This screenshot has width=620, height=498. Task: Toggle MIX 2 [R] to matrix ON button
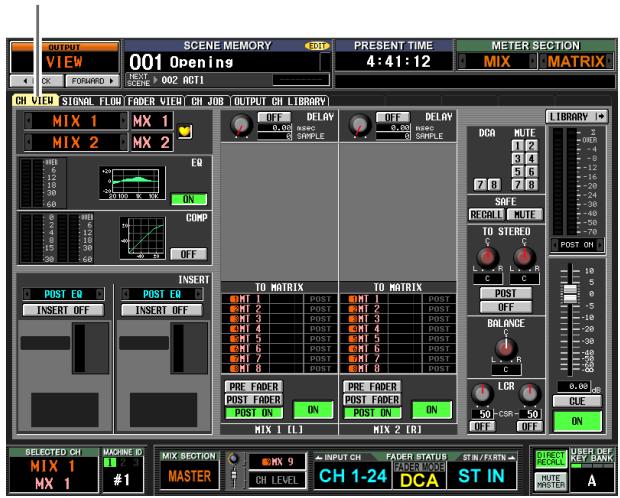pyautogui.click(x=432, y=410)
